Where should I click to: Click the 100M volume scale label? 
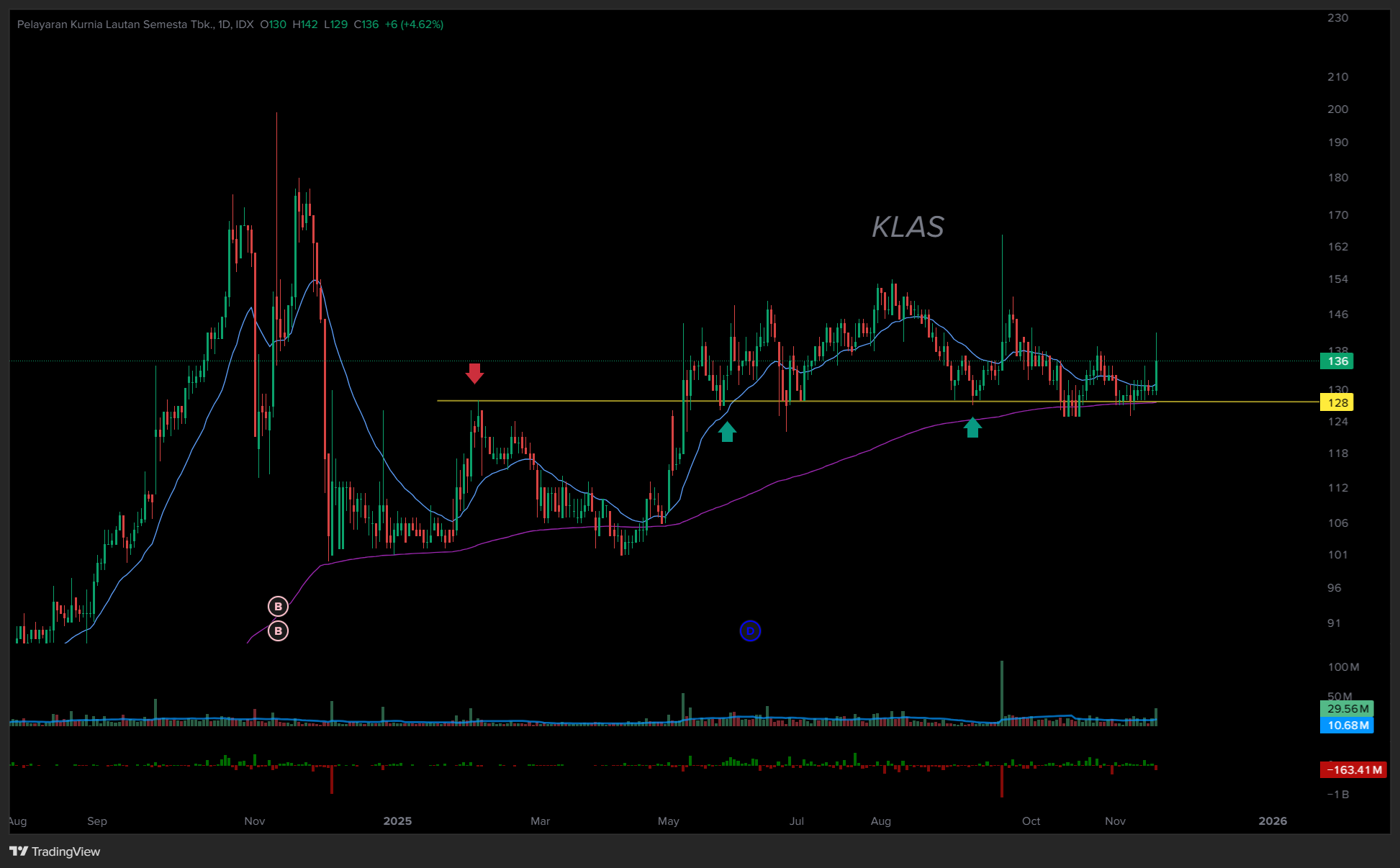click(1343, 667)
